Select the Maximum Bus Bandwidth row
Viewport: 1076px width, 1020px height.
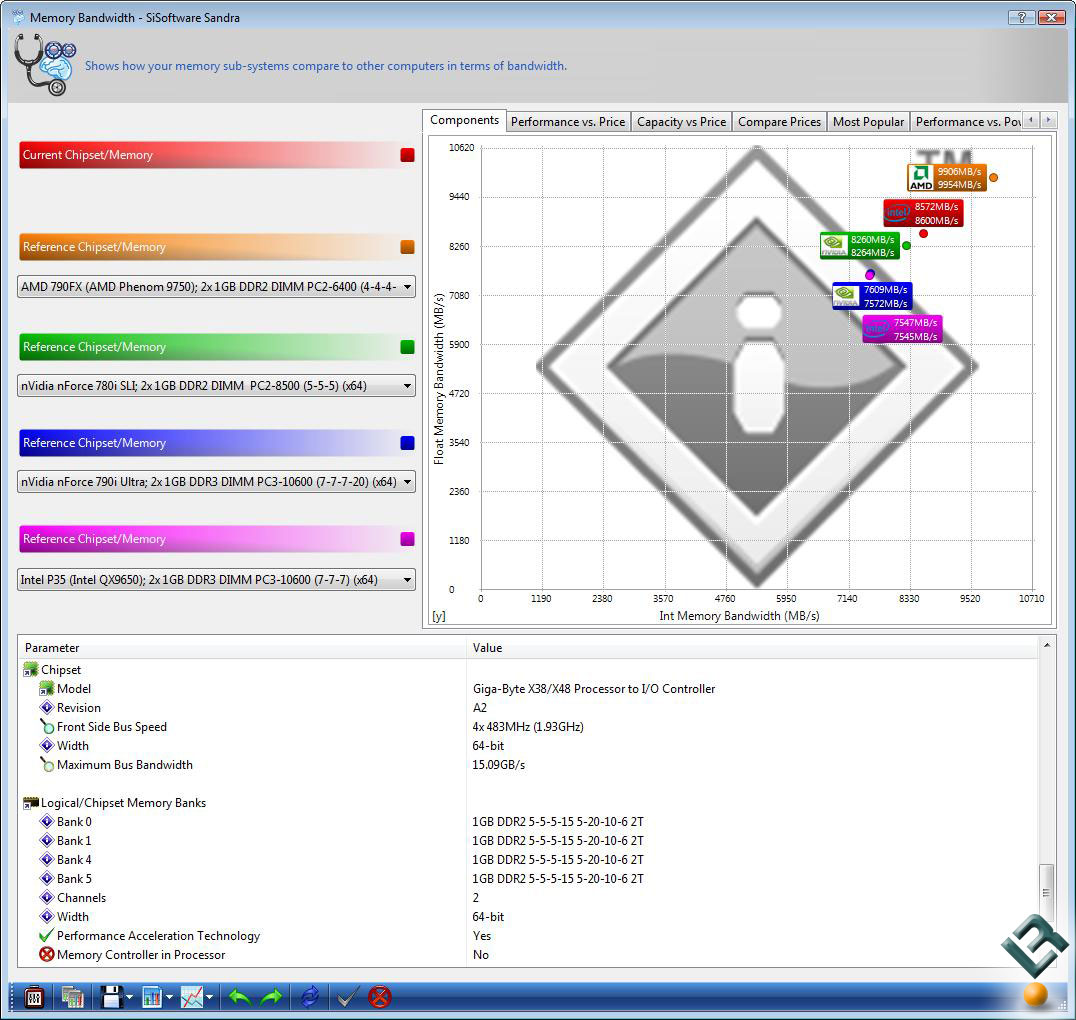[x=528, y=765]
